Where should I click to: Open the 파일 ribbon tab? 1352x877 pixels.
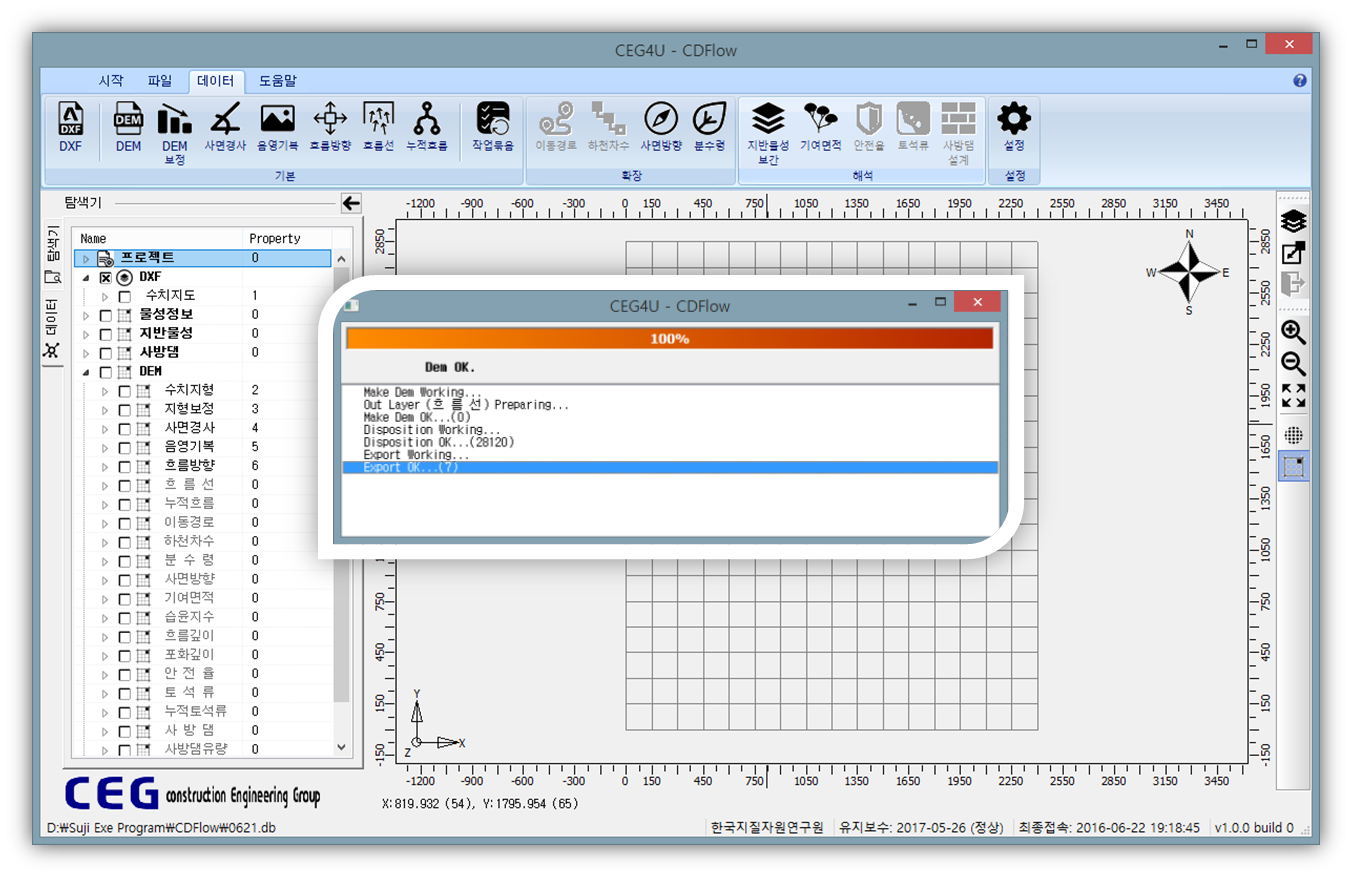(160, 81)
